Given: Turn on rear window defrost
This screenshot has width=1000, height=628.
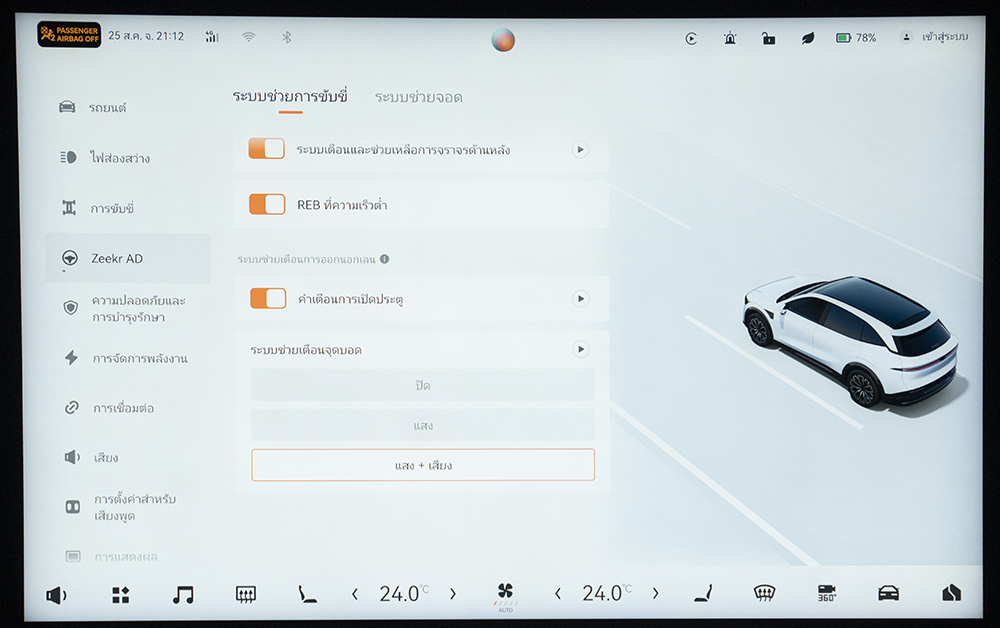Looking at the screenshot, I should coord(245,594).
